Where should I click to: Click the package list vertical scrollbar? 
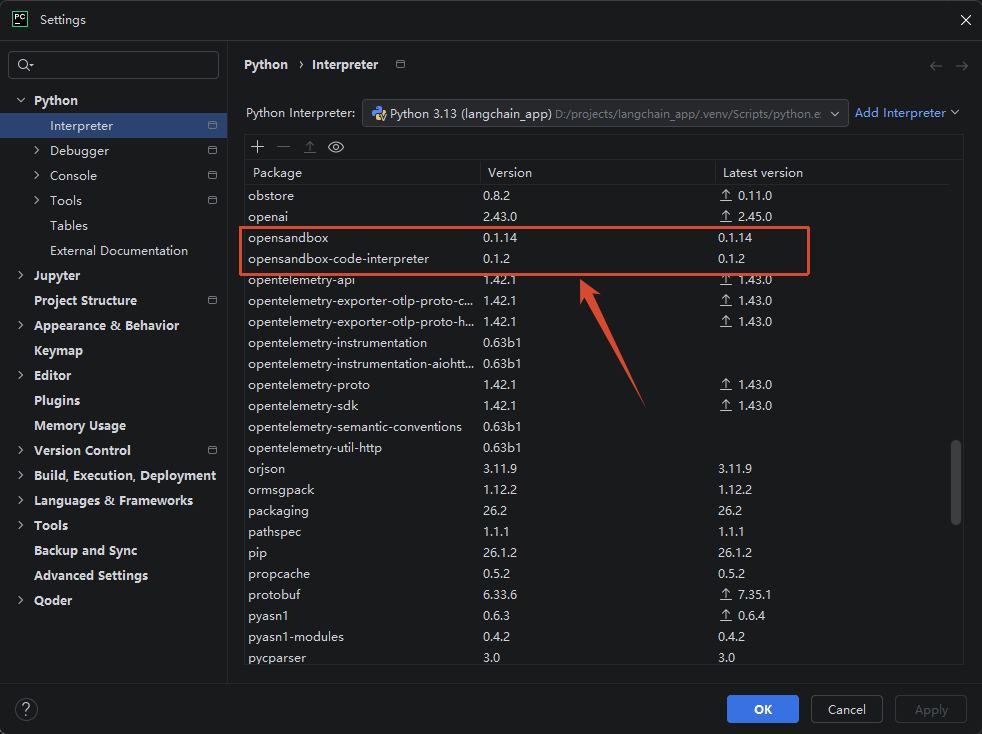click(956, 482)
